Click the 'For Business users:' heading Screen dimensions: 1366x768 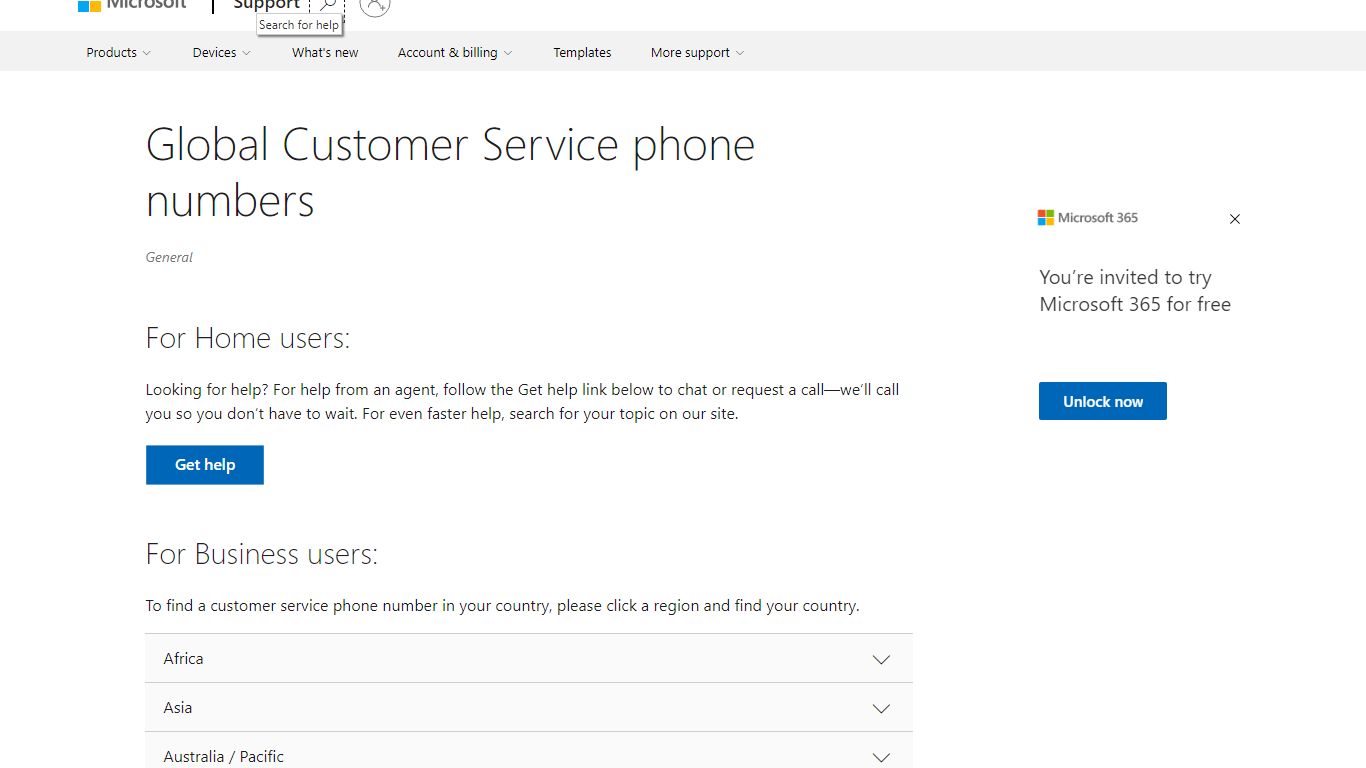262,554
